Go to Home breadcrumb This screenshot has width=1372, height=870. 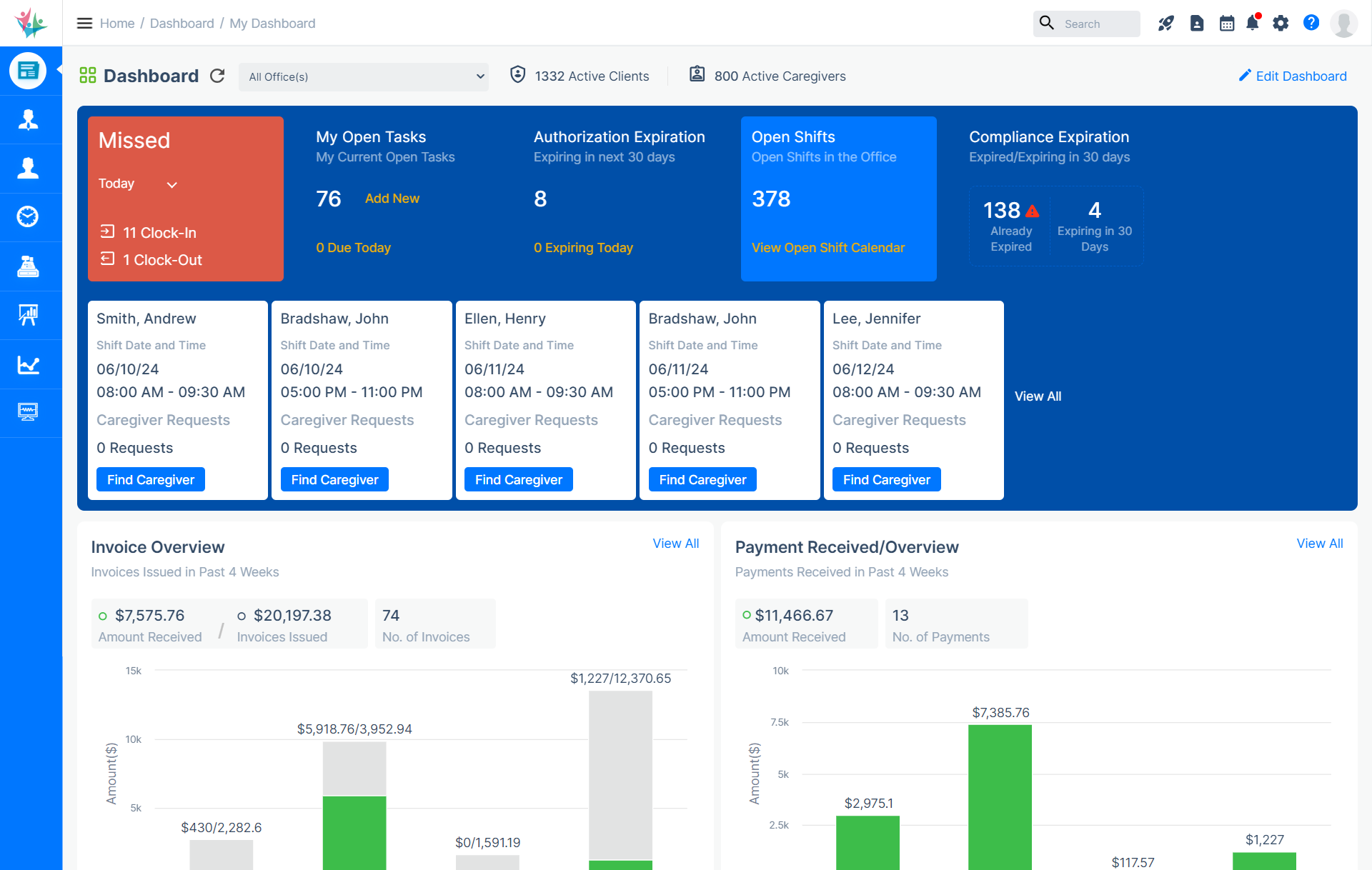pyautogui.click(x=117, y=24)
